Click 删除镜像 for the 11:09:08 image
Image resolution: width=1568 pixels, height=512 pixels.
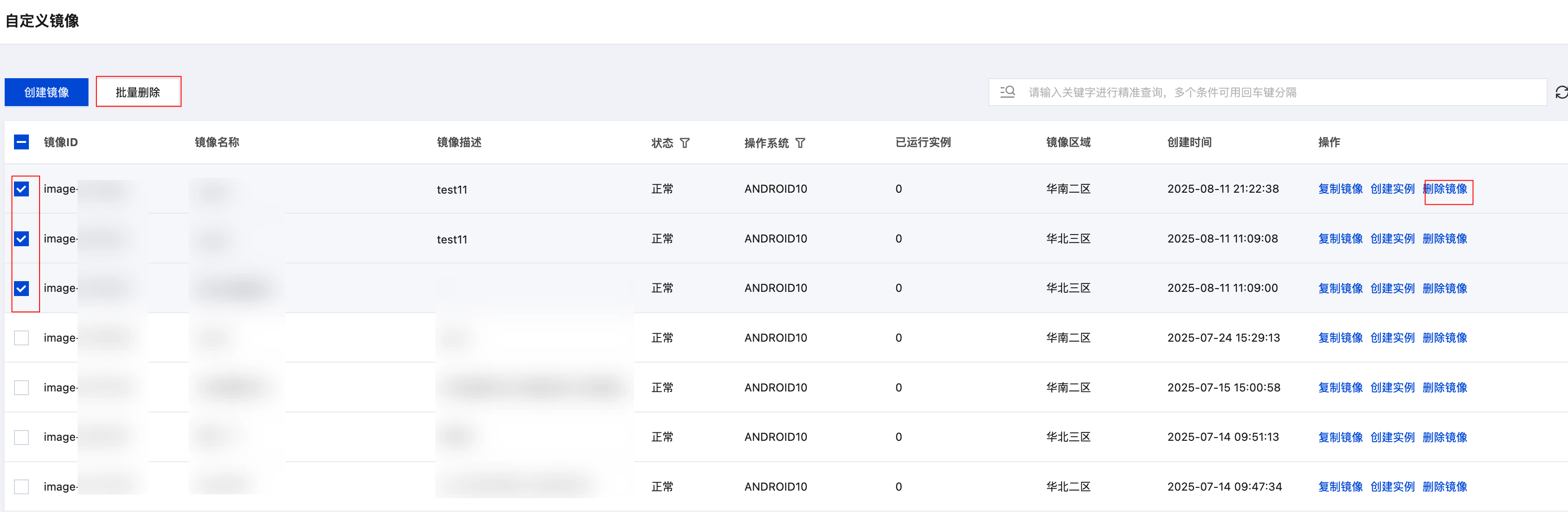[x=1445, y=238]
